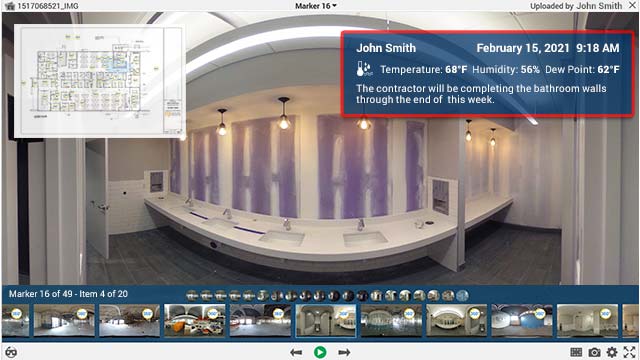Open filmstrip thumbnail with orange equipment

pyautogui.click(x=195, y=320)
